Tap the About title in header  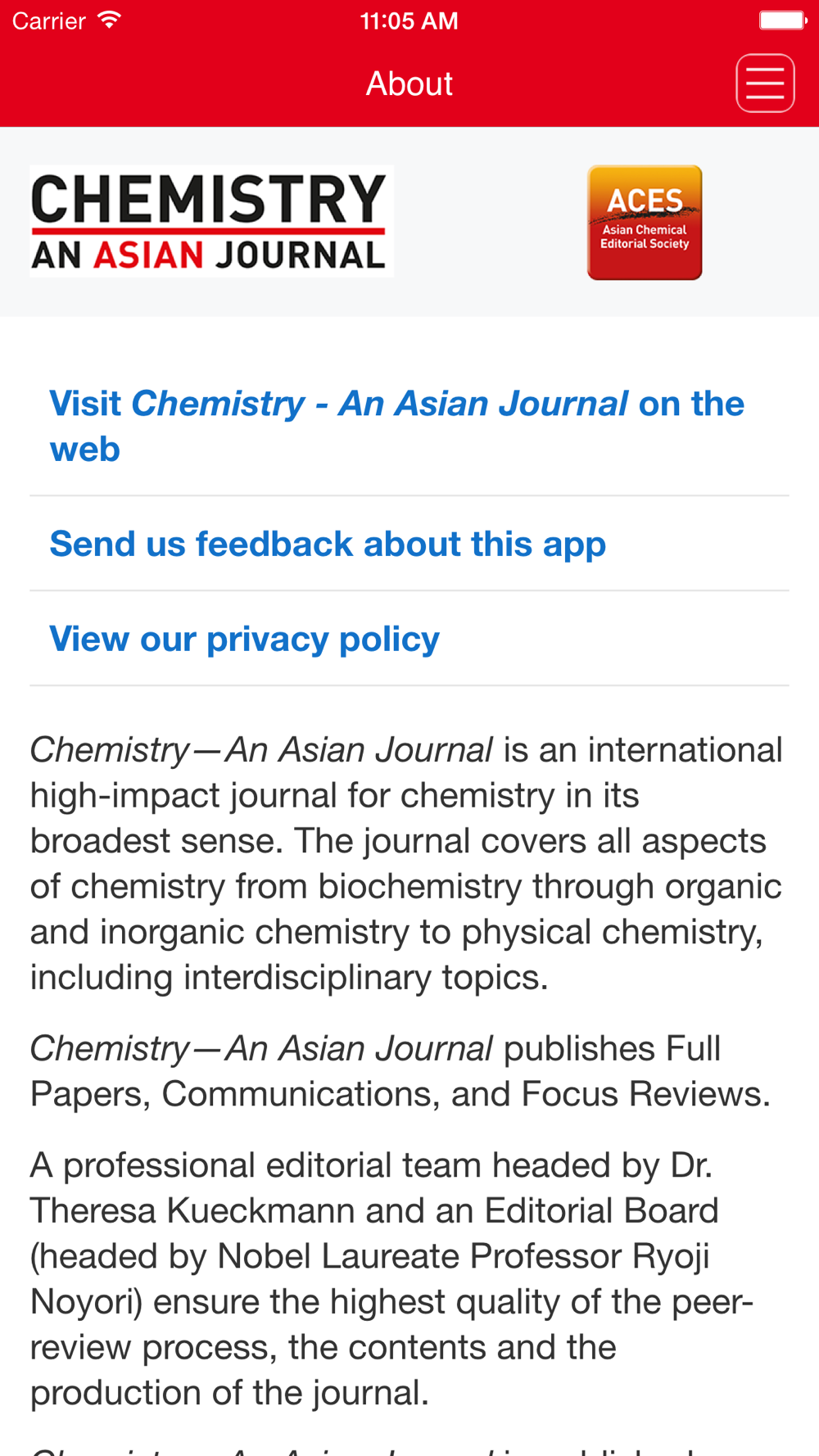tap(409, 84)
